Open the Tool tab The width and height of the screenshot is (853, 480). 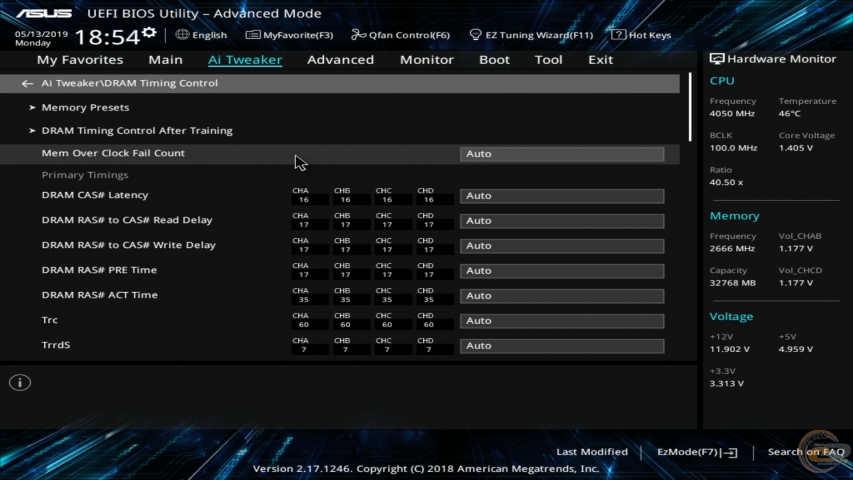[x=548, y=60]
